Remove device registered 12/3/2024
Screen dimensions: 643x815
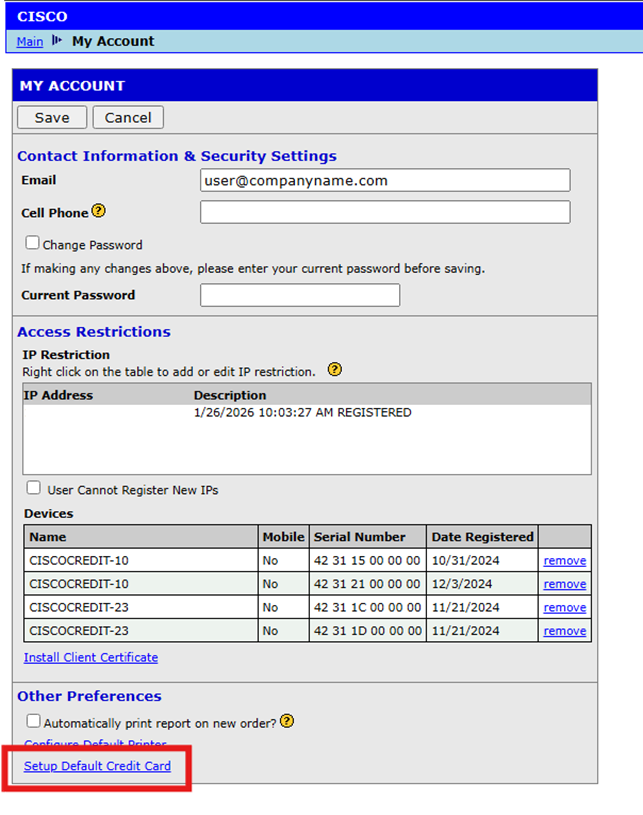(565, 584)
